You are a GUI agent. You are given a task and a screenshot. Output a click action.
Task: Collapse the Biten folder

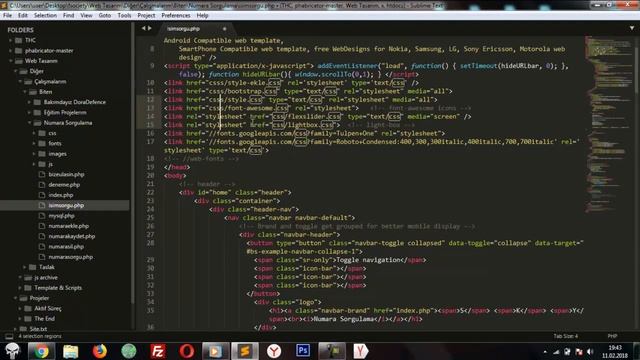tap(25, 92)
